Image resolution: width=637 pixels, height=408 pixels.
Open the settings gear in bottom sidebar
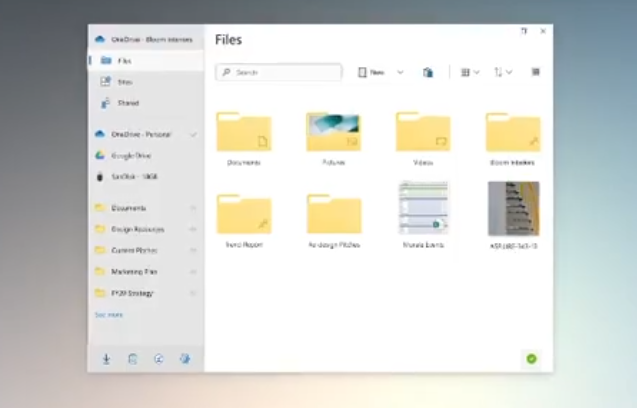click(184, 359)
